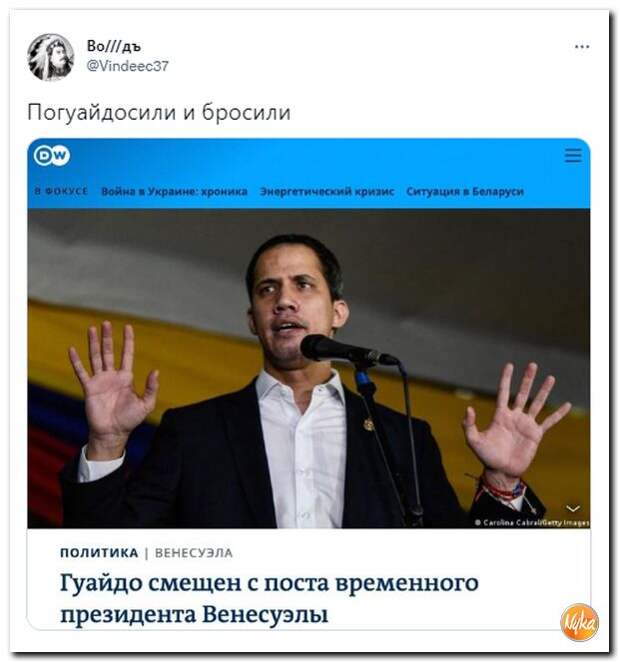Click the В ФОКУСЕ label
Viewport: 620px width, 663px height.
coord(61,191)
